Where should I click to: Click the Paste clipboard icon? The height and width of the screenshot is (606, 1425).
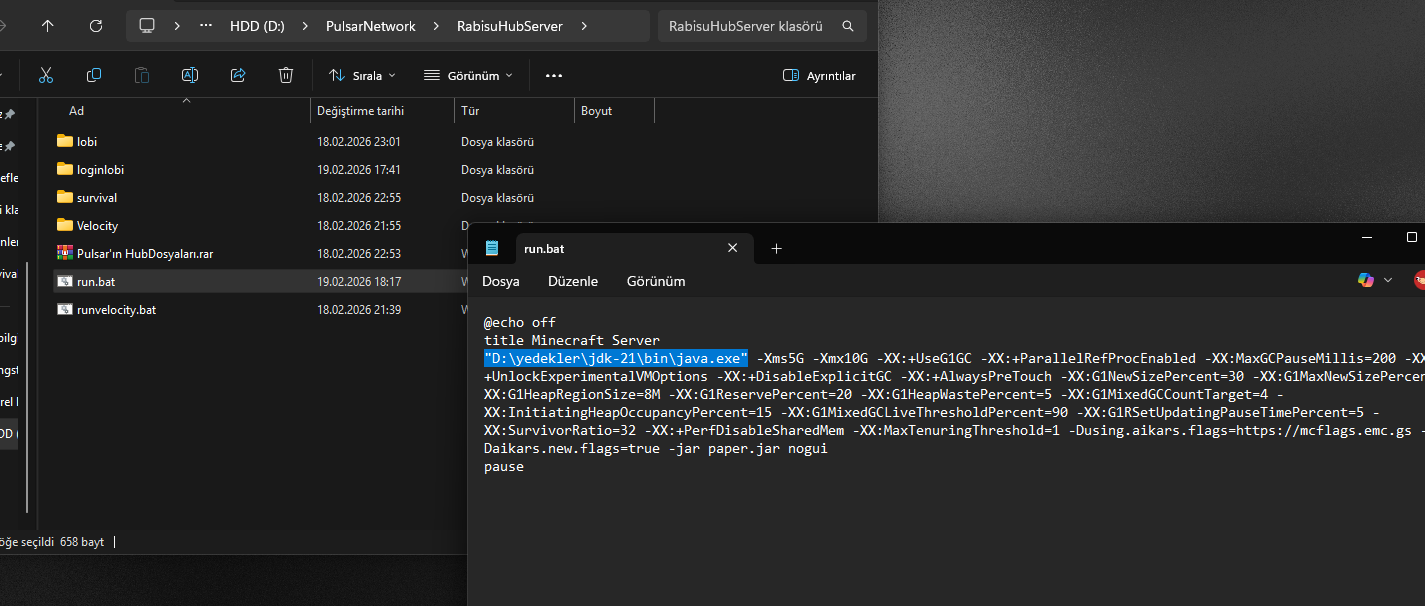pos(142,75)
